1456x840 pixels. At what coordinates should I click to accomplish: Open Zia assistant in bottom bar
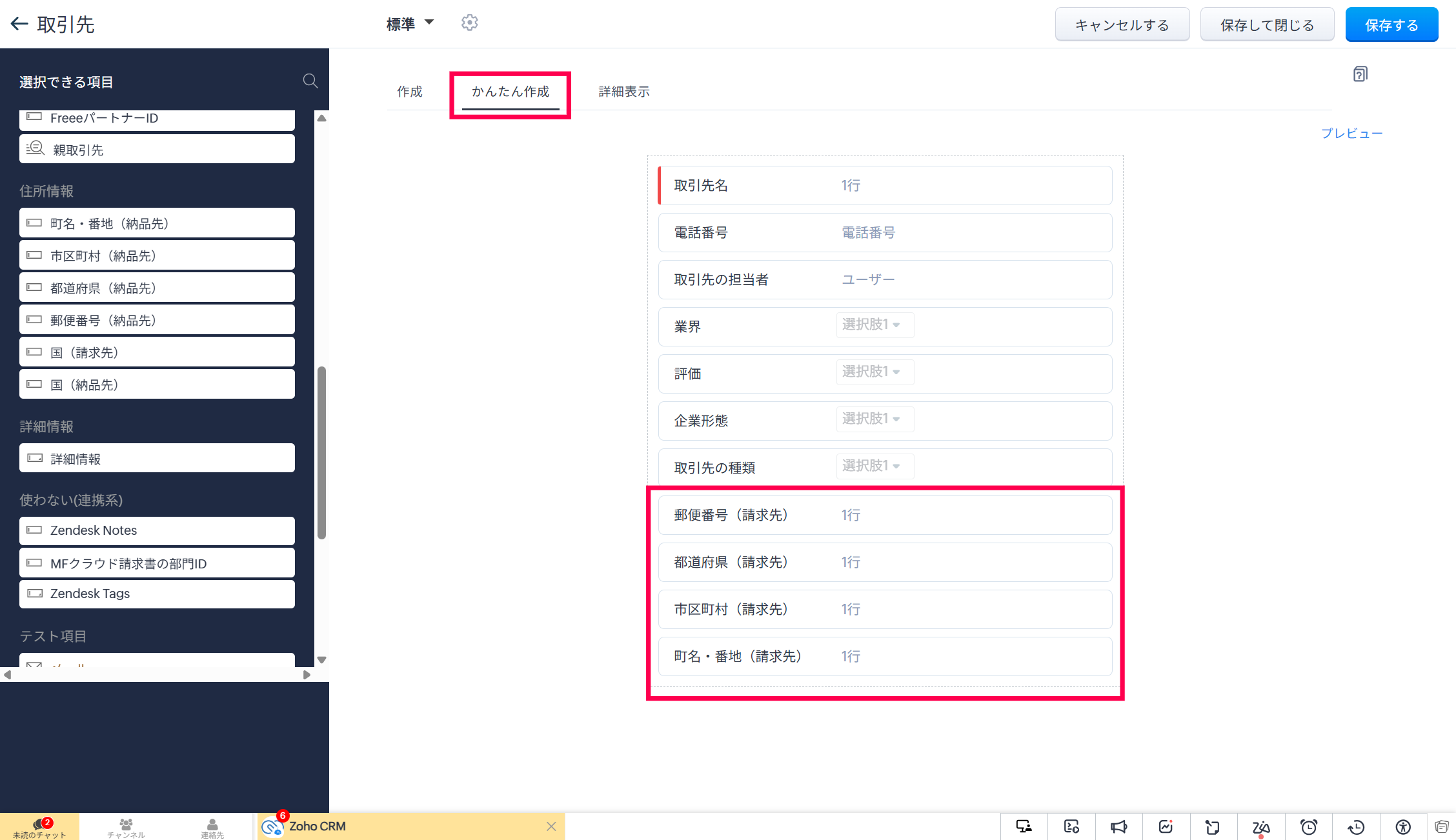point(1260,826)
